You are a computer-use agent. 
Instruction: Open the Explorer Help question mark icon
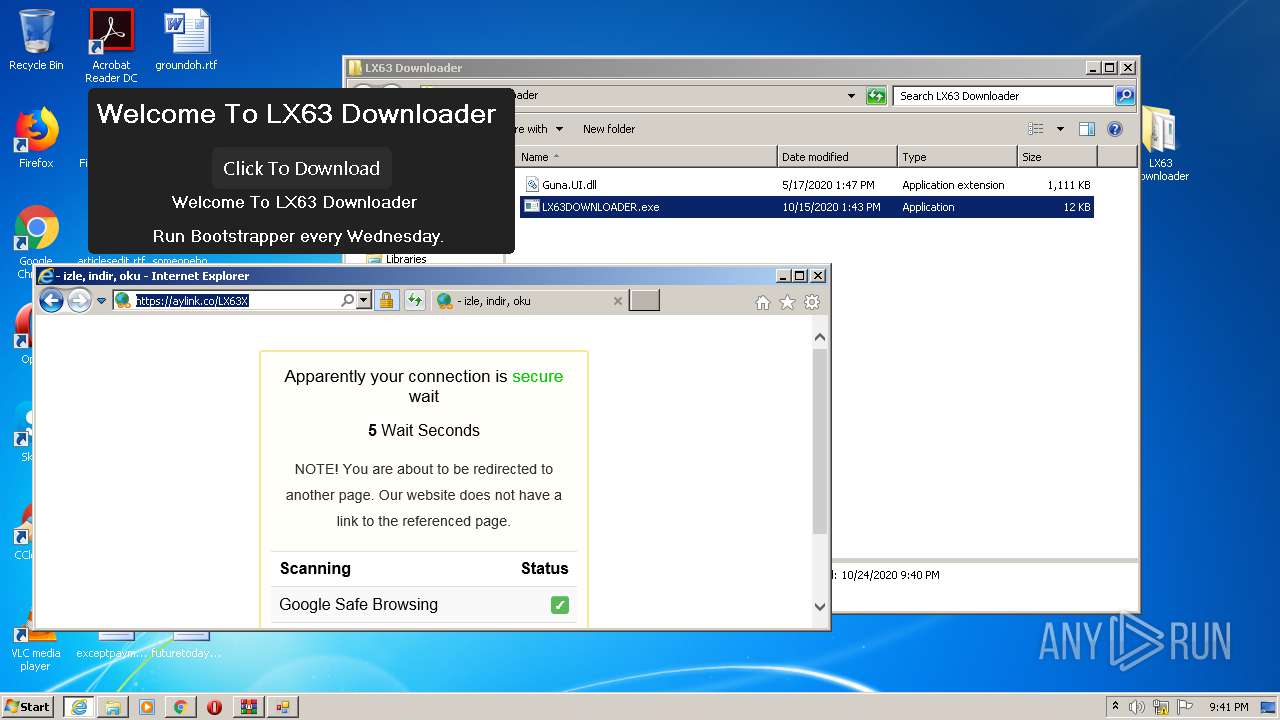coord(1115,129)
